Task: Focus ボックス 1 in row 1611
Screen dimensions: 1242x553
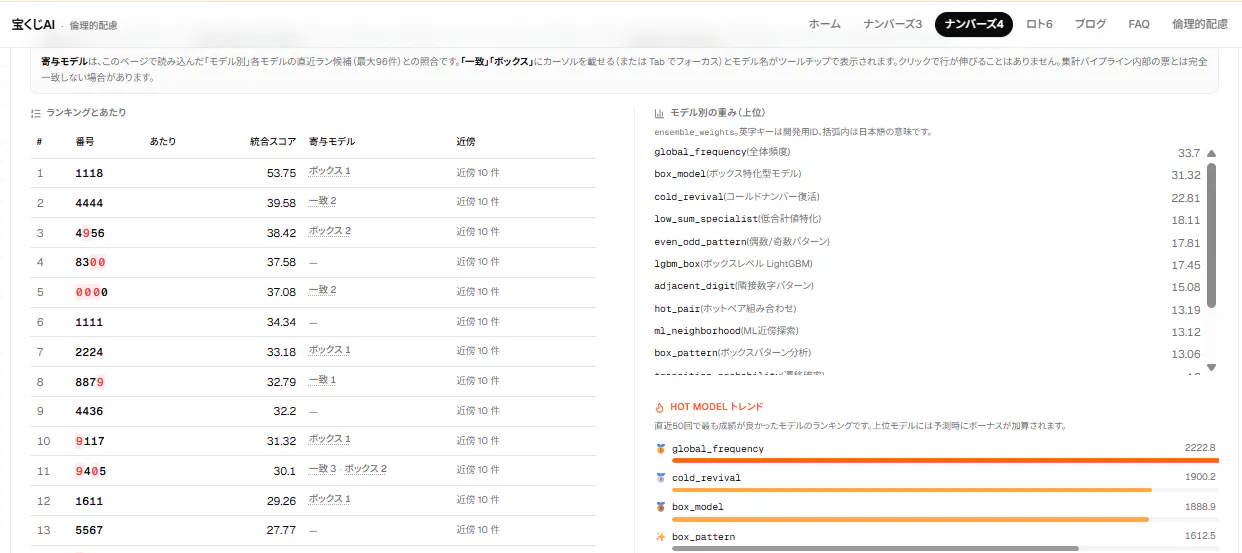Action: (x=330, y=499)
